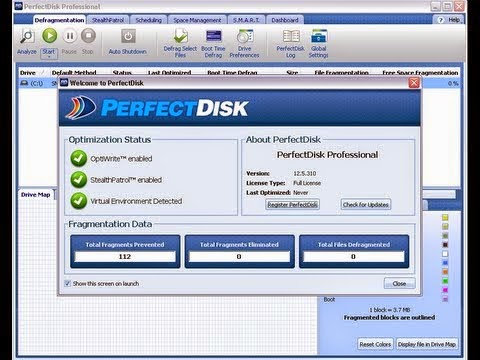This screenshot has width=480, height=360.
Task: Close the Welcome to PerfectDisk dialog via X
Action: pos(414,83)
